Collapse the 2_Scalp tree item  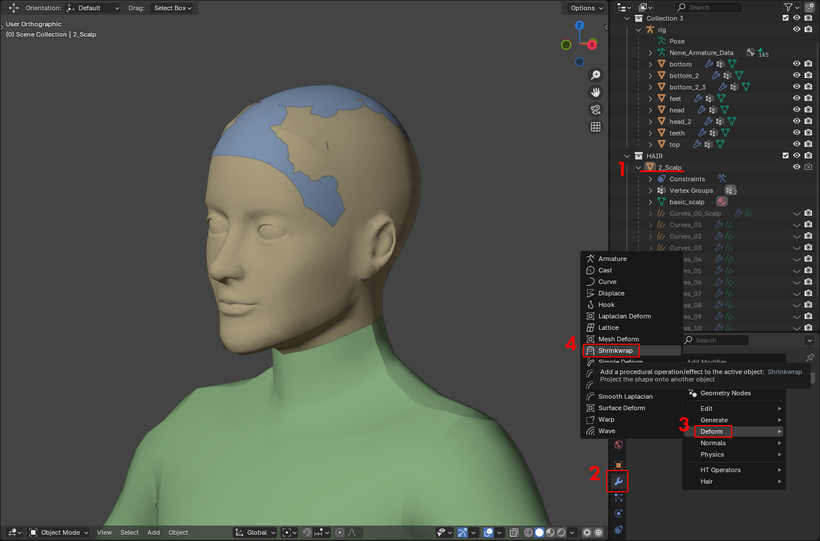[639, 167]
